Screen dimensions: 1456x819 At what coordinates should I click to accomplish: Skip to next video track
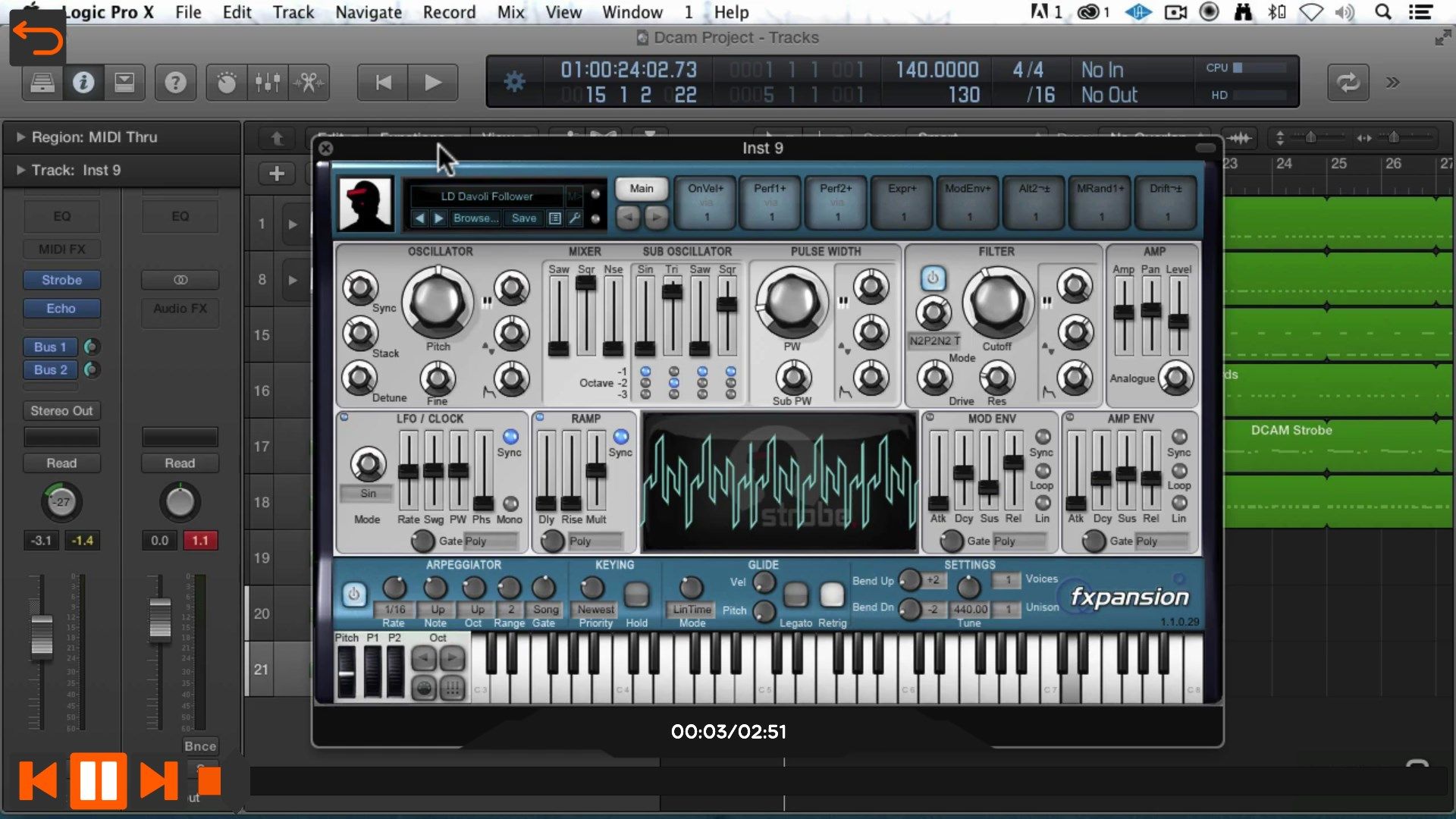coord(158,780)
